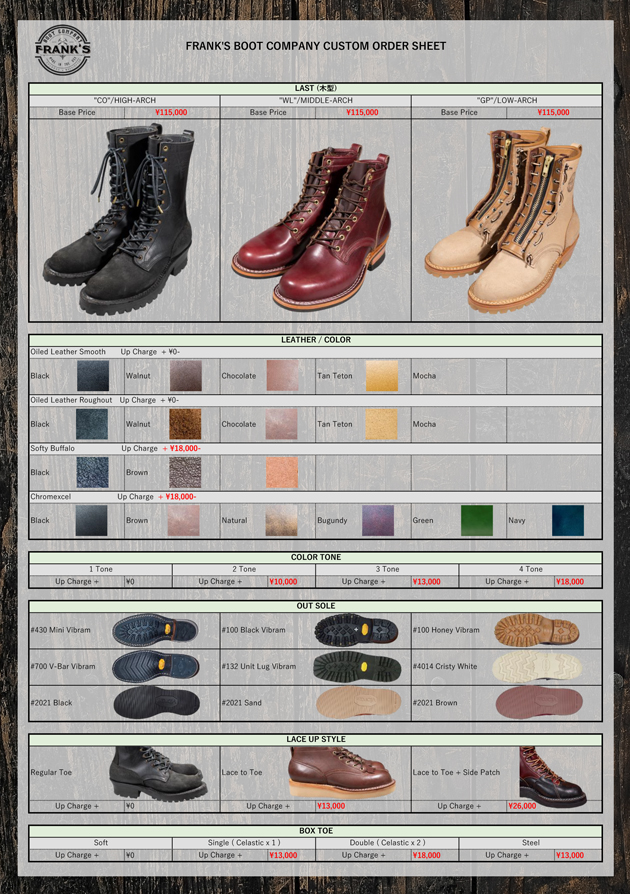The width and height of the screenshot is (630, 894).
Task: Select the #700 V-Bar Vibram sole image
Action: 155,666
